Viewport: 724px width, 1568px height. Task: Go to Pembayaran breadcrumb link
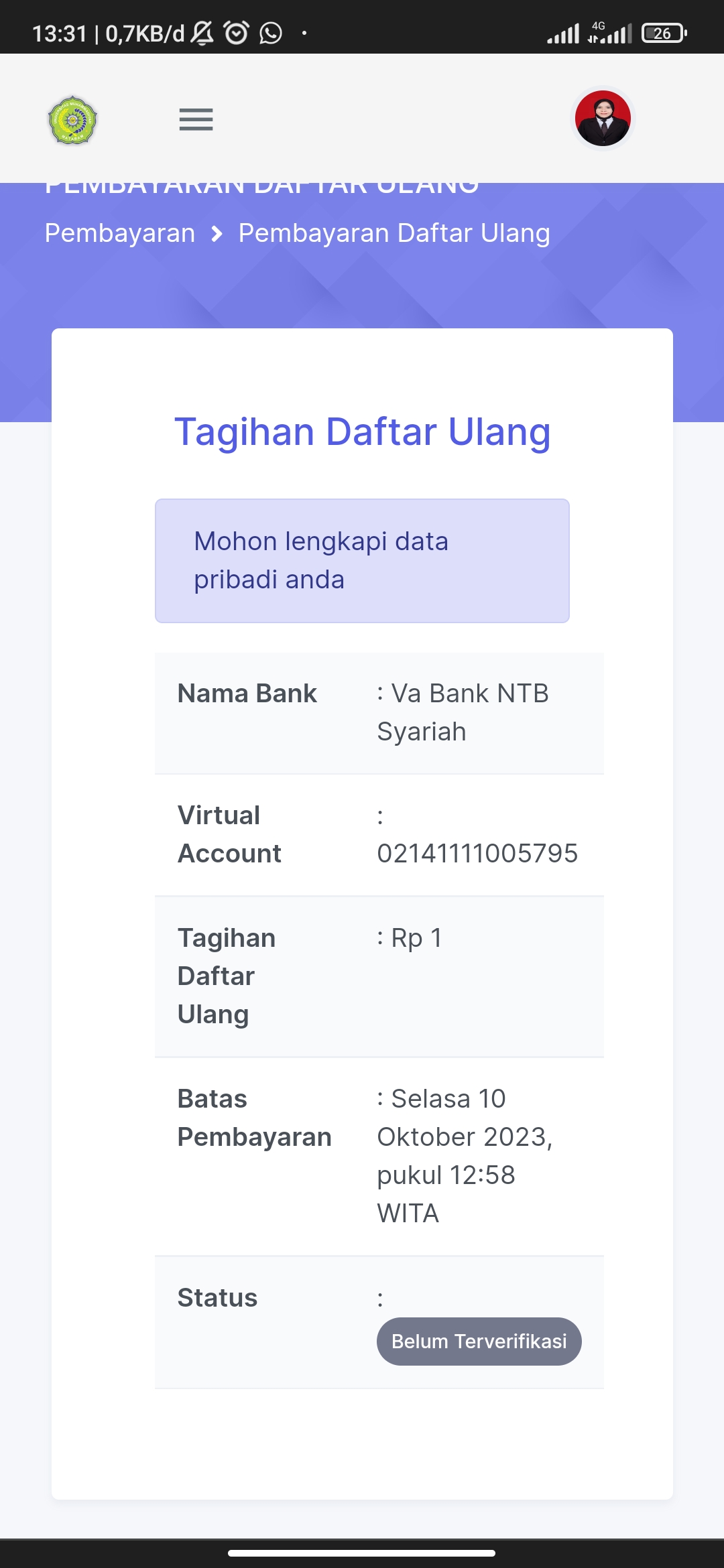tap(120, 233)
